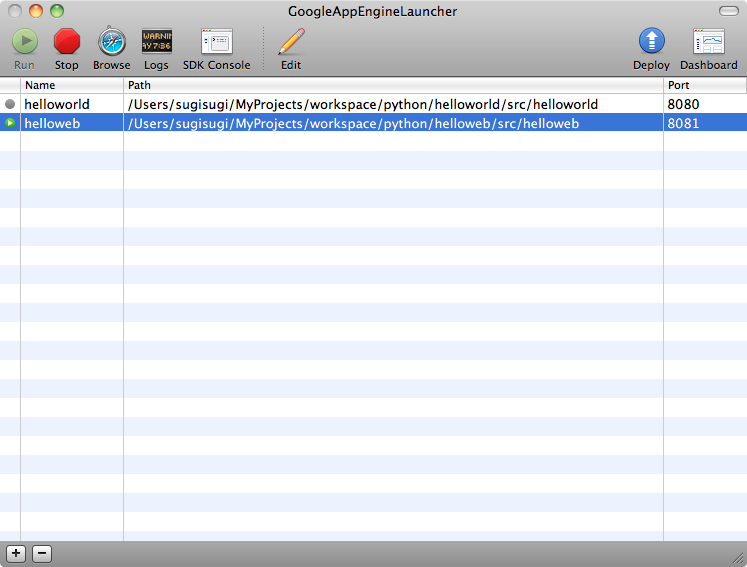Remove selected application with minus button

(42, 553)
